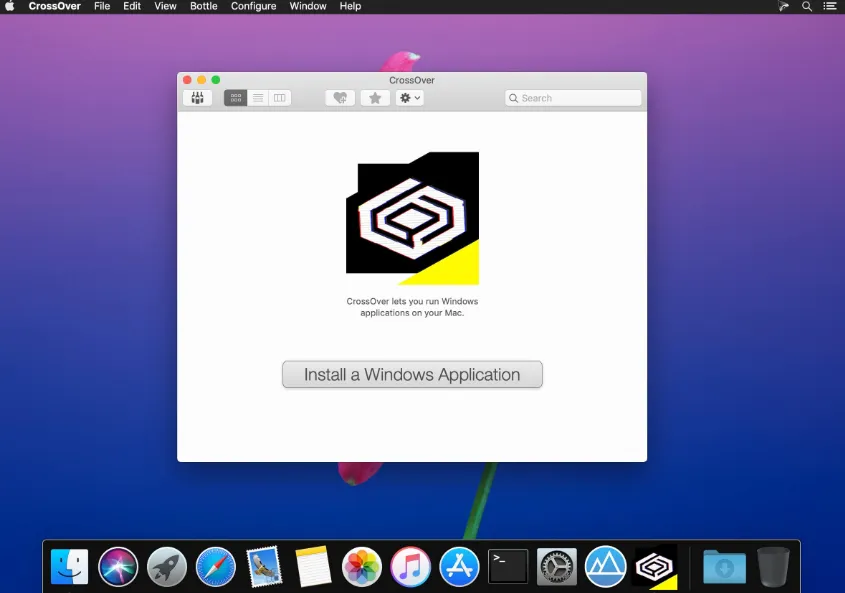Click the heart plus install icon

340,98
